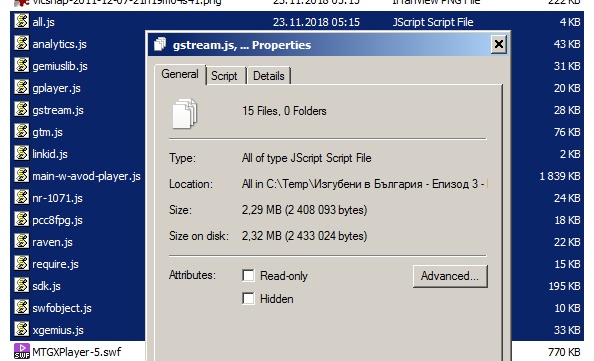Click the analytics.js script icon
This screenshot has height=361, width=594.
click(x=22, y=43)
